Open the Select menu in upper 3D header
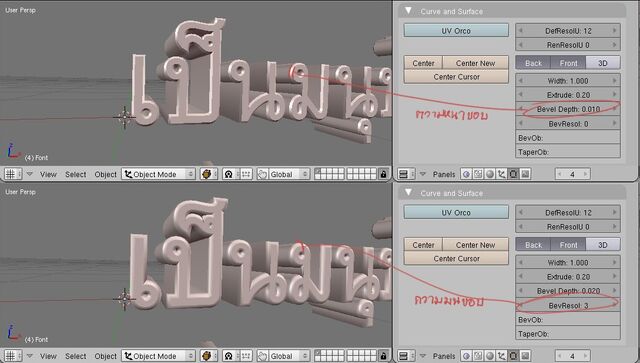640x363 pixels. 76,174
